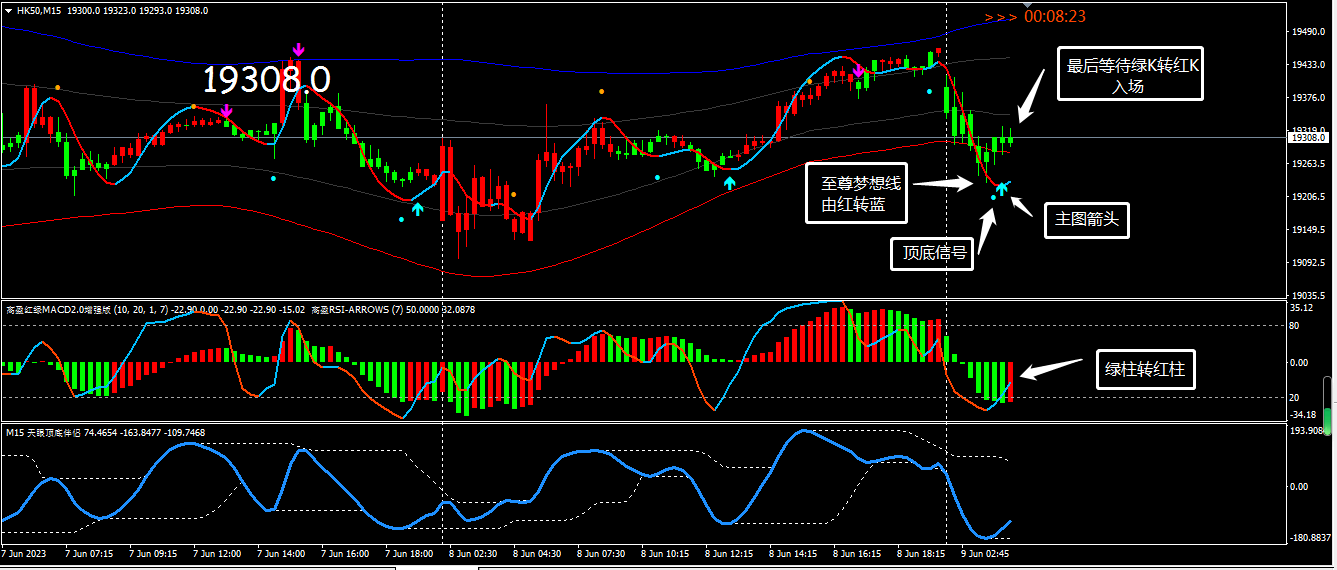The height and width of the screenshot is (570, 1337).
Task: Click the 7 Jun 2023 date label
Action: (x=24, y=552)
